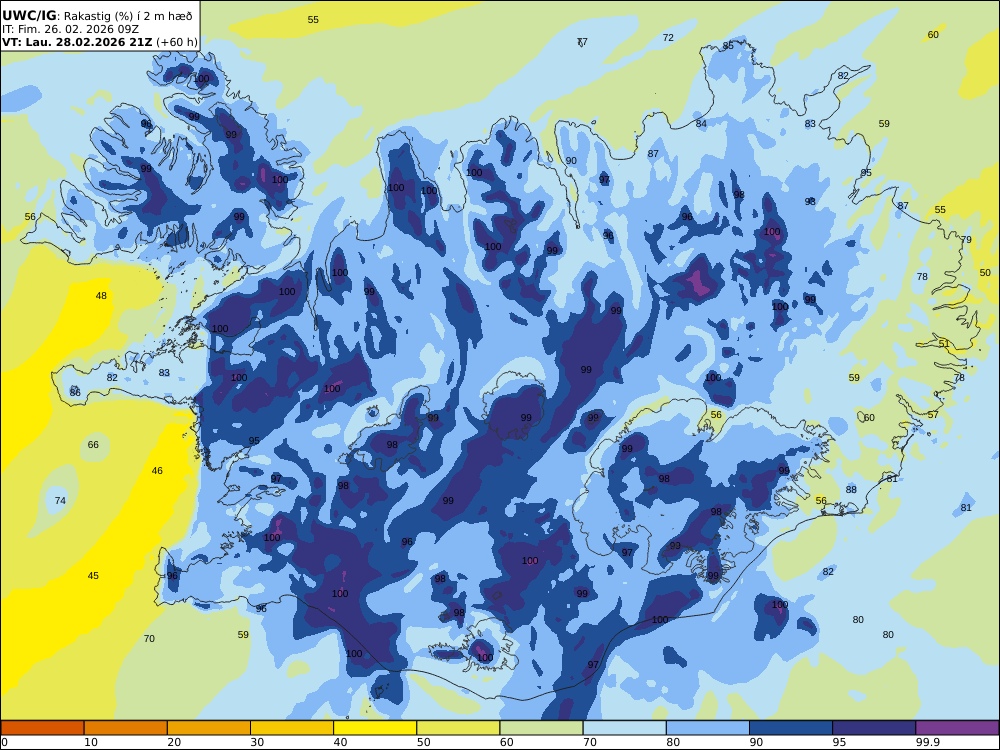This screenshot has width=1000, height=750.
Task: Click the map value '84' on the north coast
Action: pyautogui.click(x=701, y=124)
